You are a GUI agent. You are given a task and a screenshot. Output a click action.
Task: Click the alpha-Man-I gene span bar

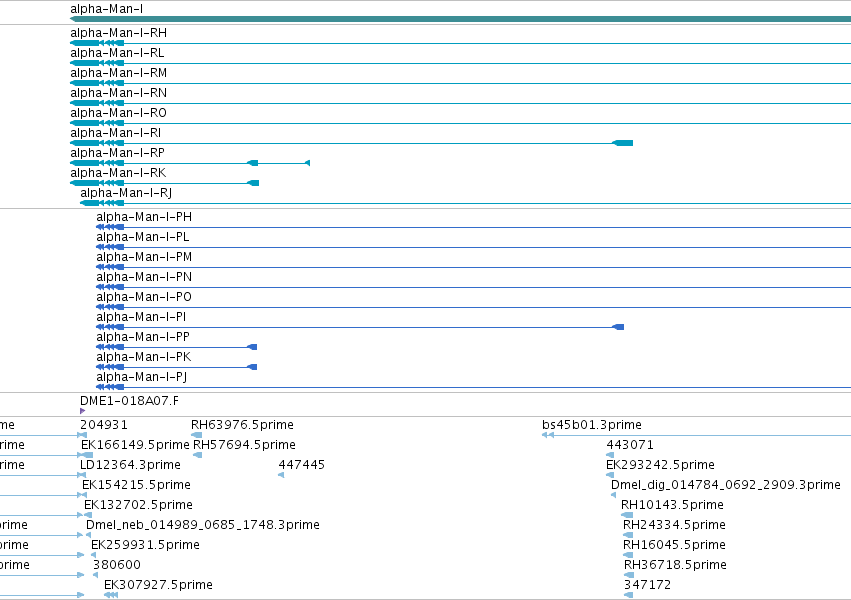coord(460,19)
